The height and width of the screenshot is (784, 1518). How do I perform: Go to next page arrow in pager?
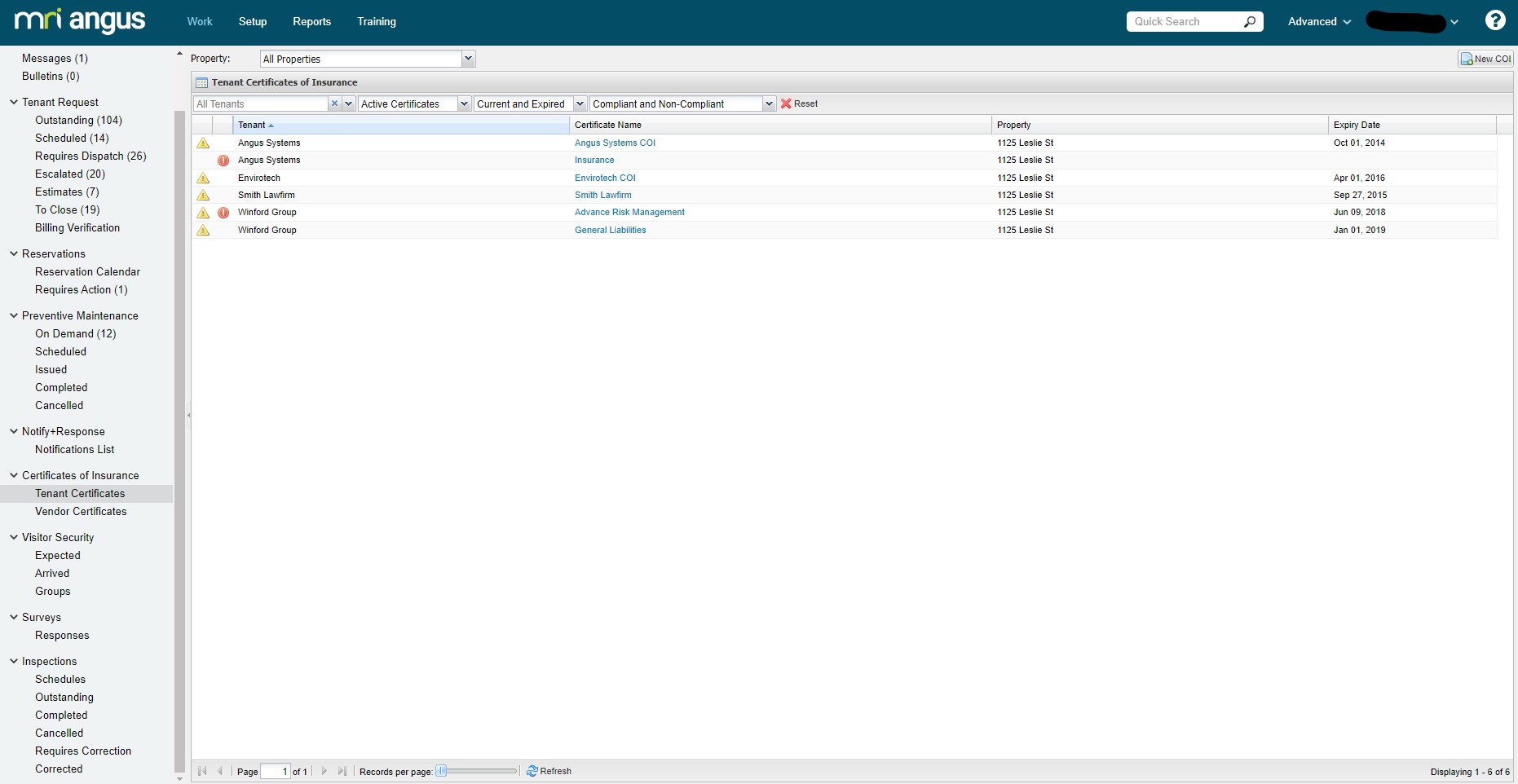[324, 771]
